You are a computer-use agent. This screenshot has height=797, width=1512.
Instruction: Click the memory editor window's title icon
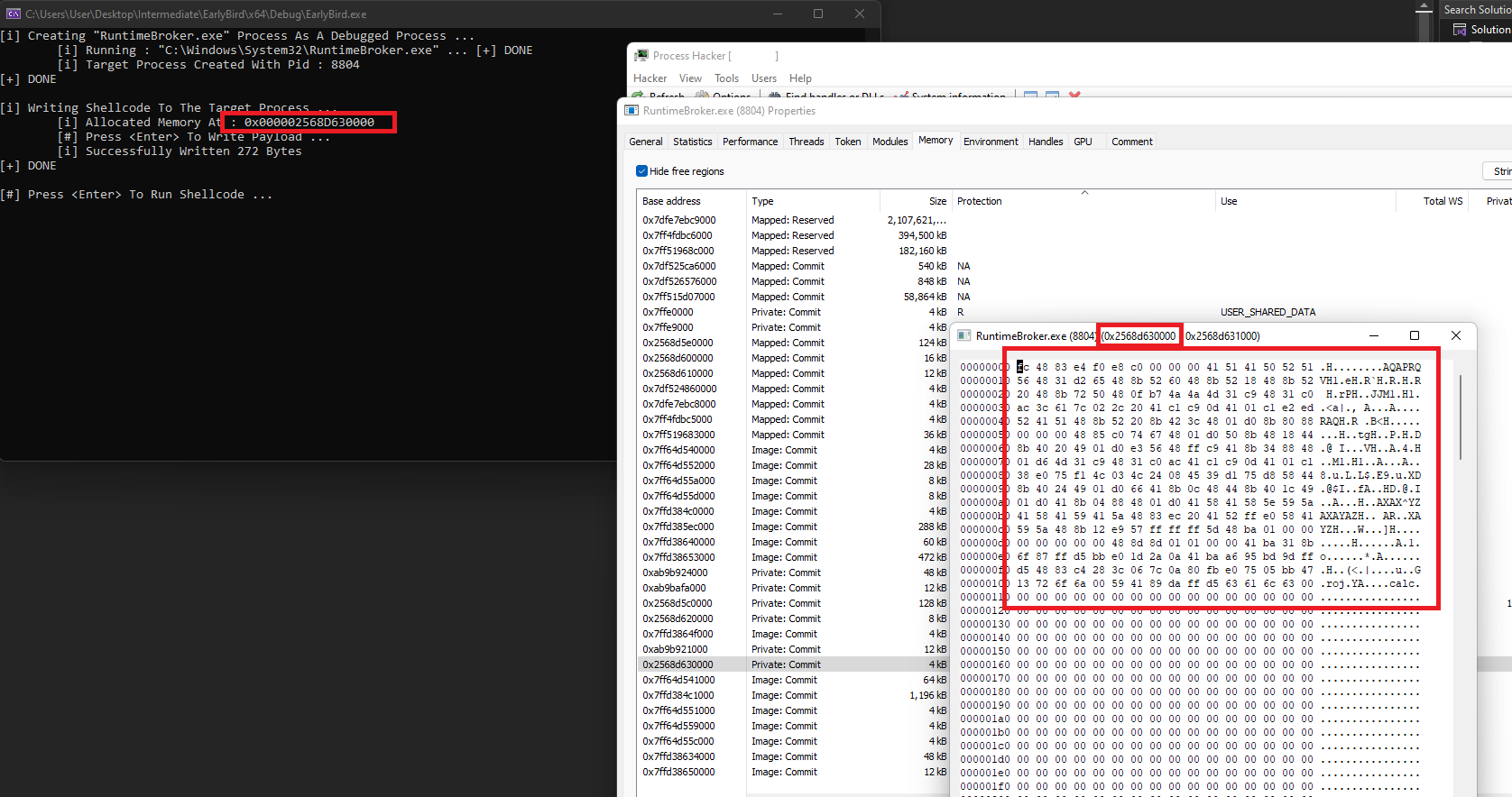pos(964,335)
